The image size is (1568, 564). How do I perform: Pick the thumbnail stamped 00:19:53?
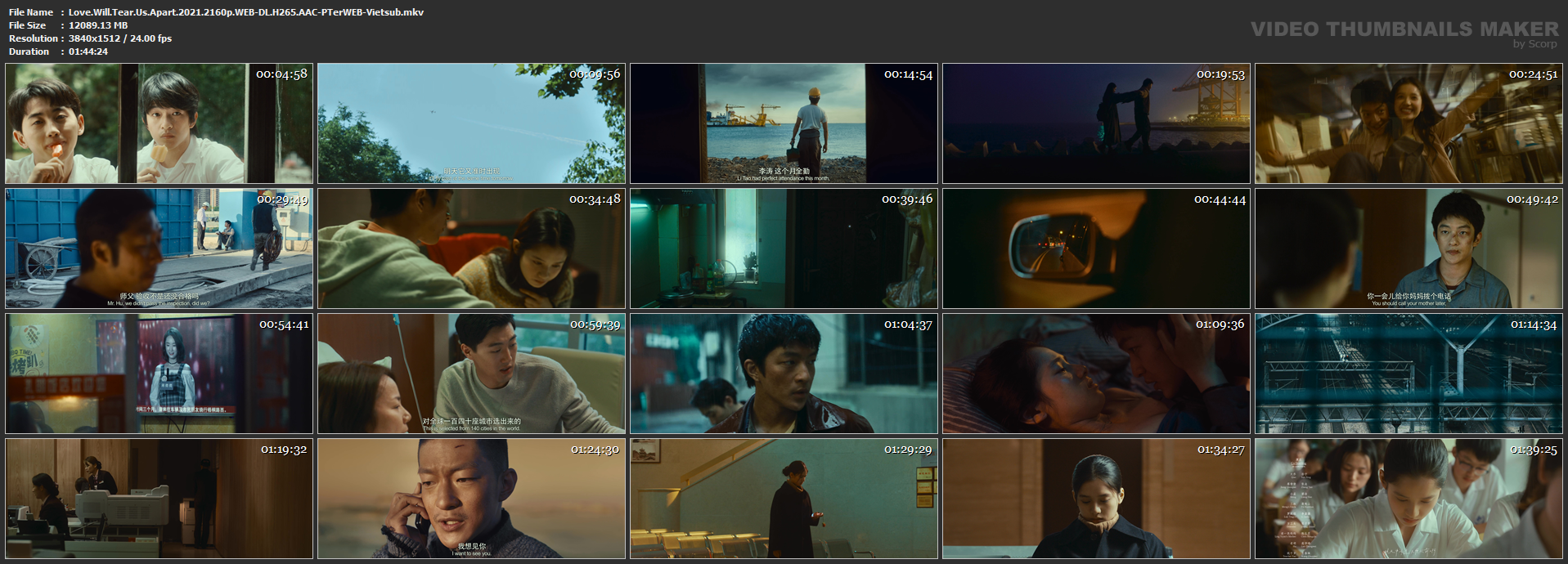(1096, 123)
